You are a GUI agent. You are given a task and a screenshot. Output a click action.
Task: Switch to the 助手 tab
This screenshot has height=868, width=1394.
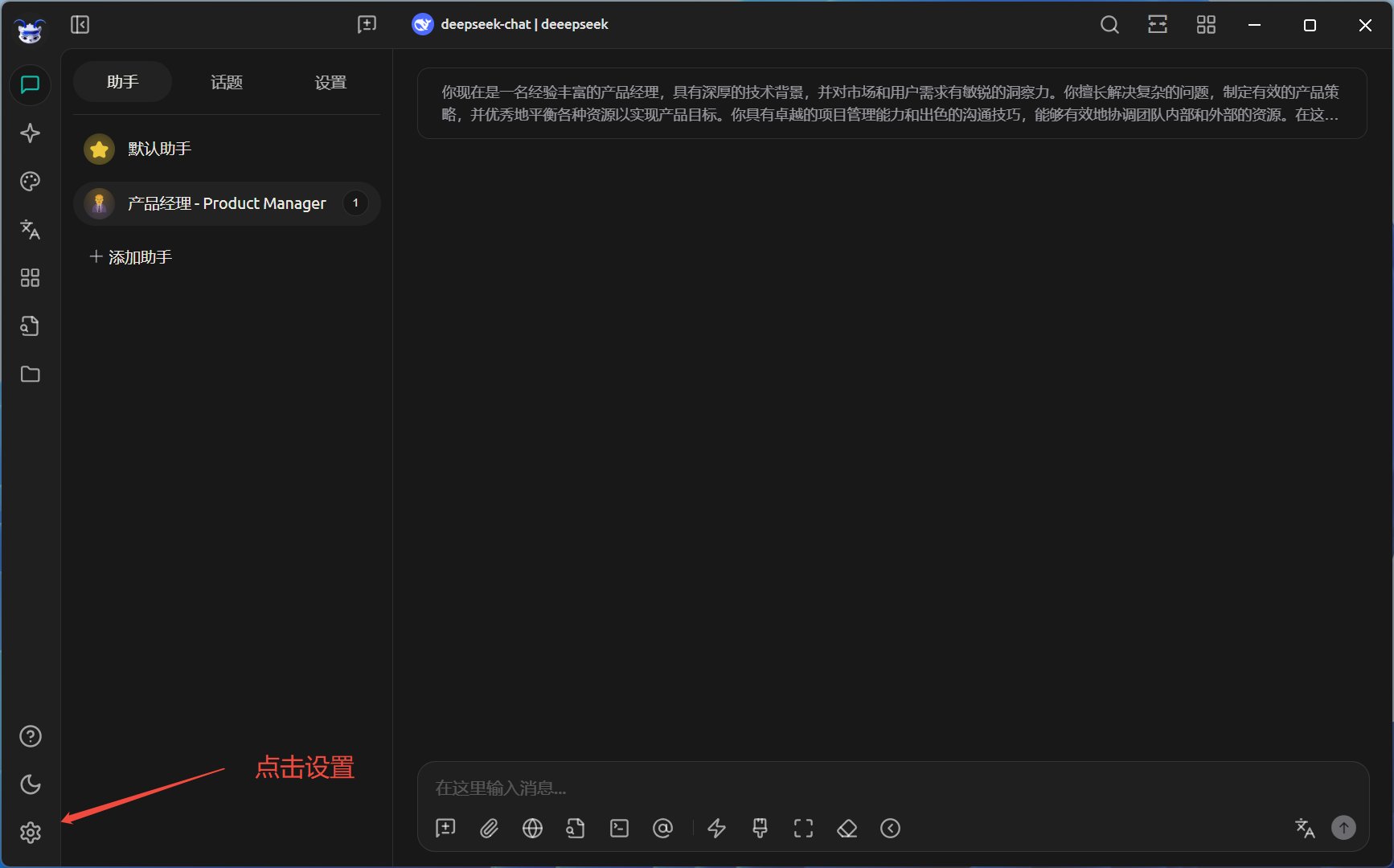(x=122, y=82)
